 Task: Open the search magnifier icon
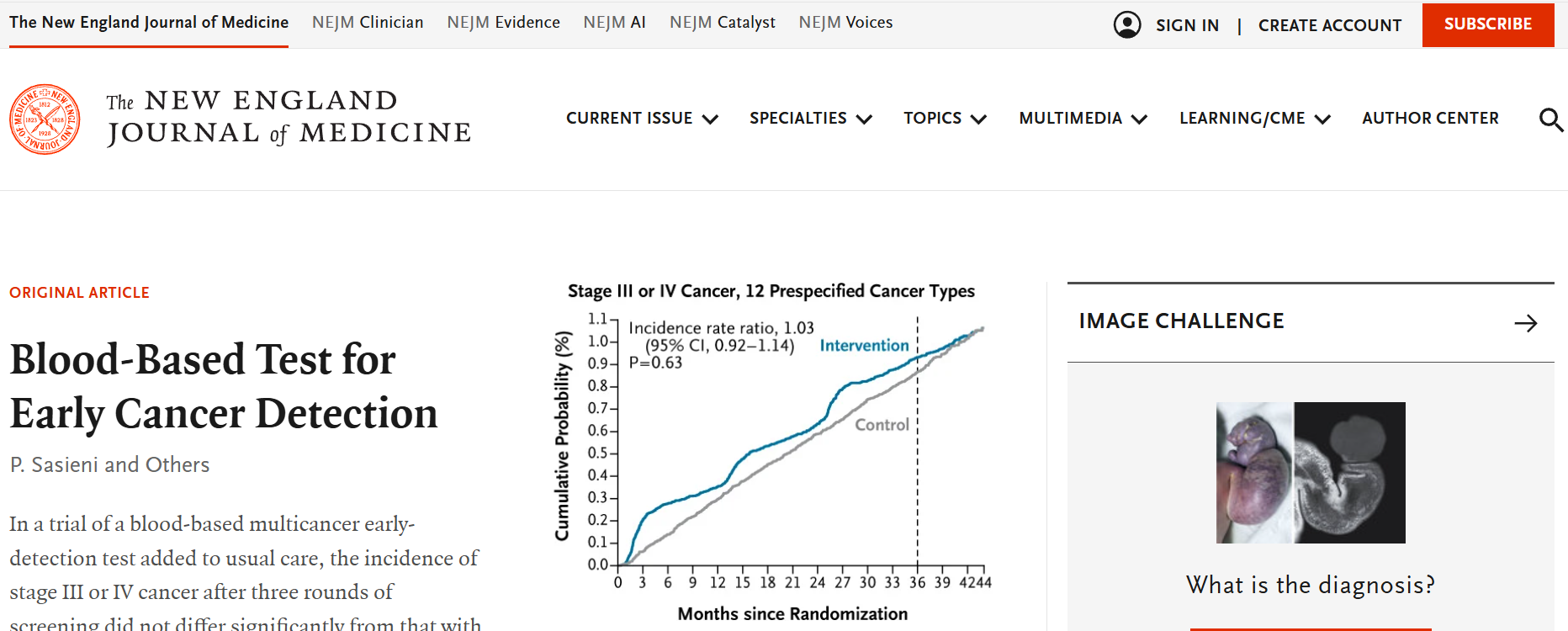[1550, 119]
